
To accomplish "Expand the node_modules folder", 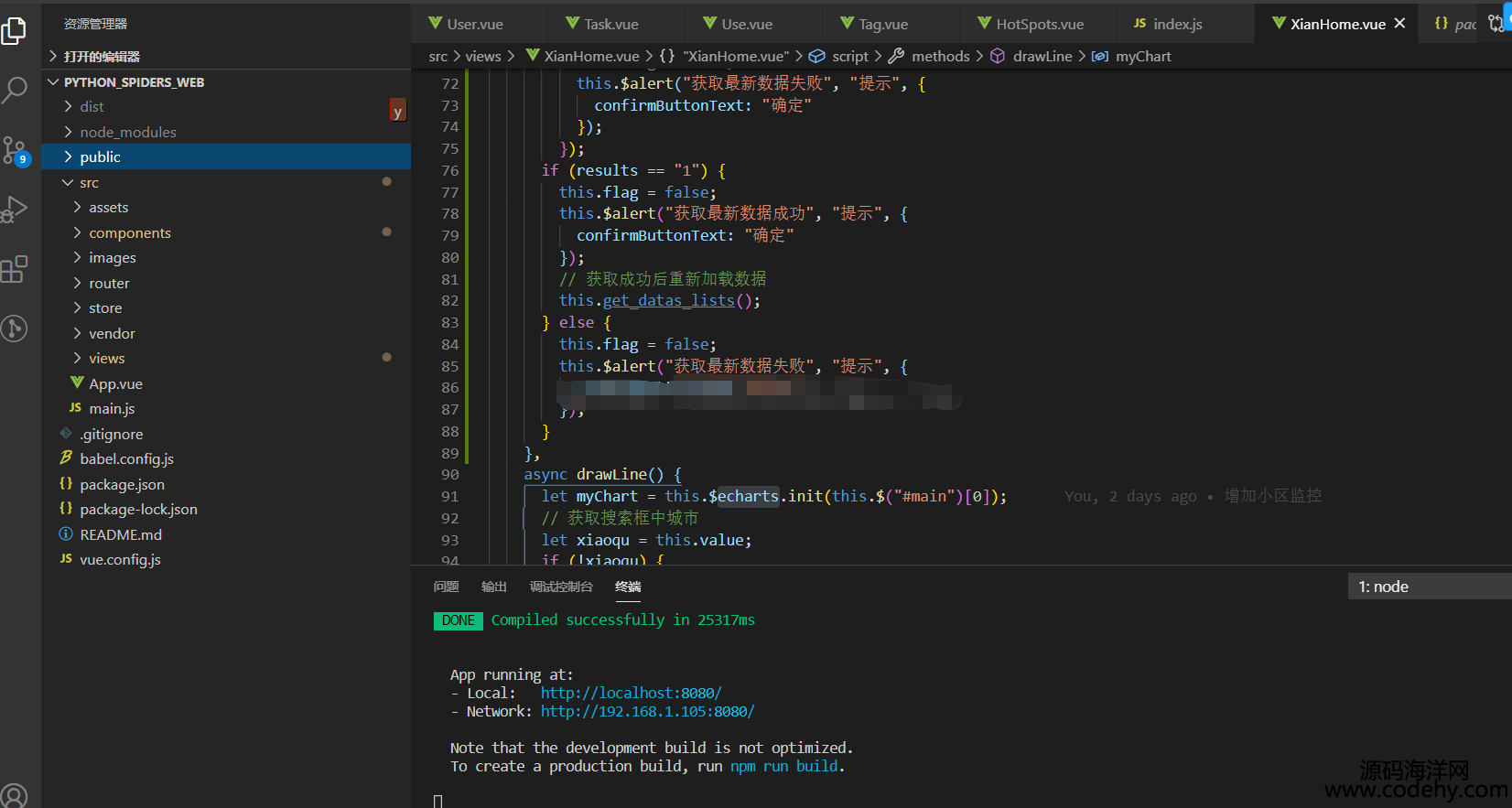I will pyautogui.click(x=127, y=132).
